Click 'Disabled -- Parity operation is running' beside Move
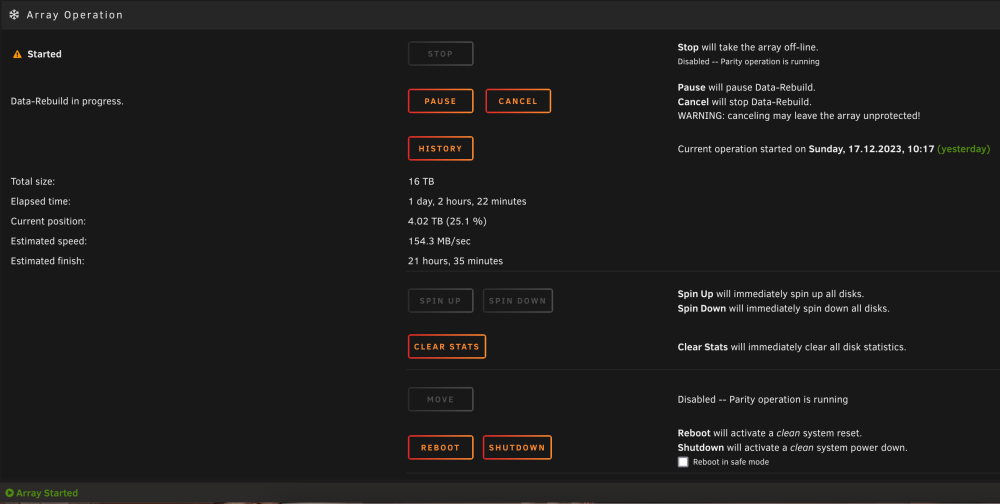1000x504 pixels. (x=763, y=399)
